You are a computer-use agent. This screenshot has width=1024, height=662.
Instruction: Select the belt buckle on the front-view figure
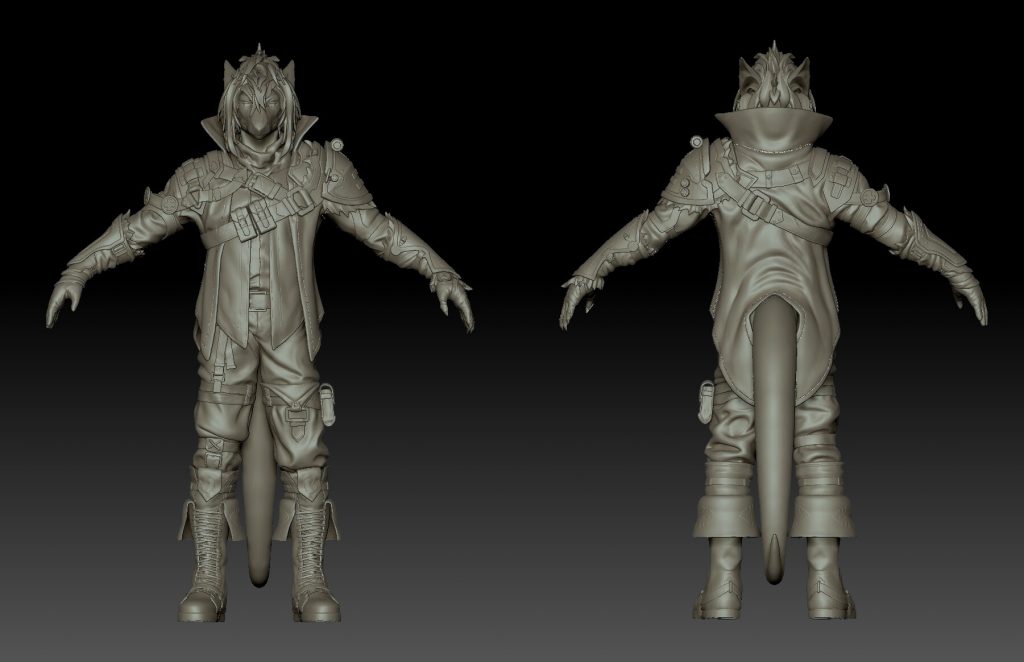[260, 298]
